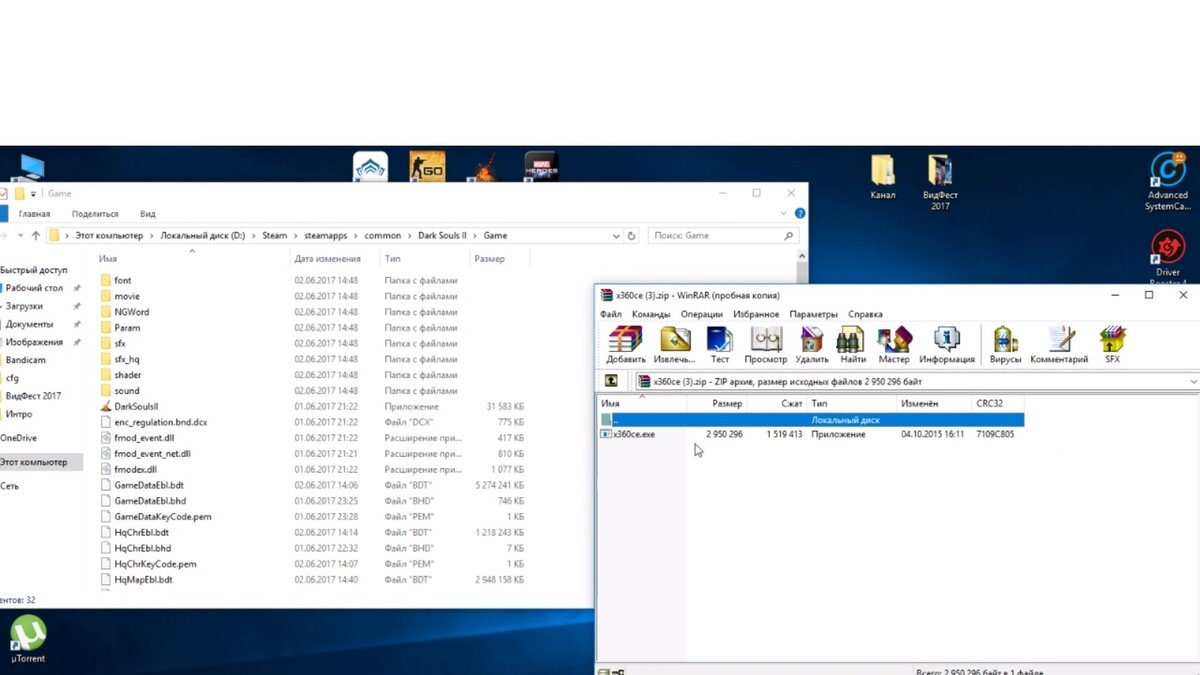The width and height of the screenshot is (1200, 675).
Task: Open the Marvel Heroes desktop shortcut
Action: pyautogui.click(x=541, y=167)
